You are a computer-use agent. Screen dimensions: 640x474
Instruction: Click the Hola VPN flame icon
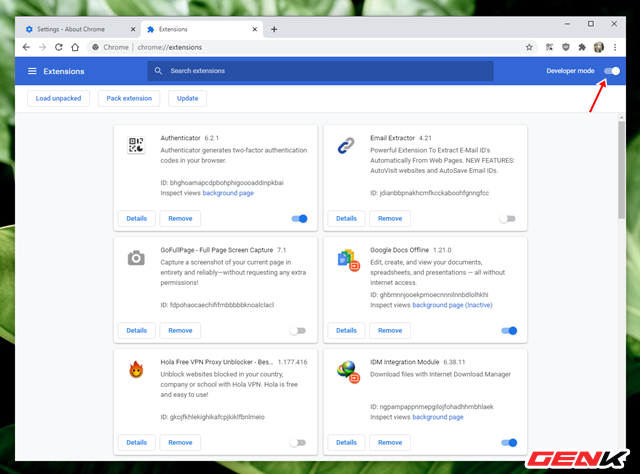(136, 369)
